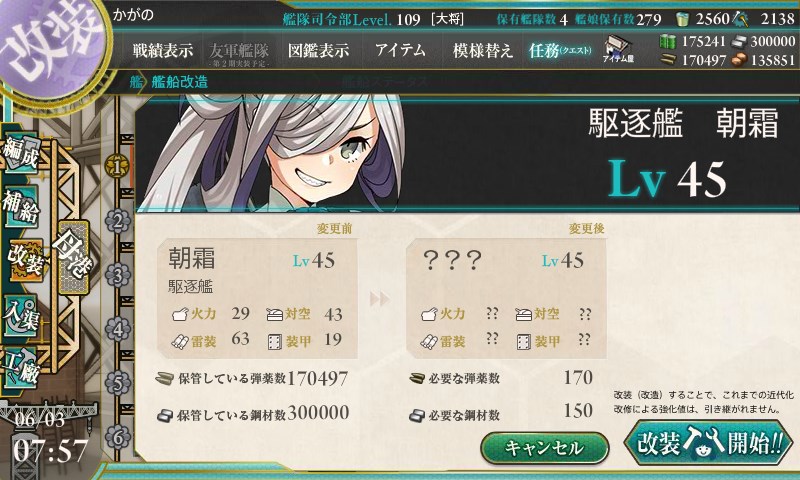Start remodel with 改装開始 button
This screenshot has width=800, height=480.
tap(709, 443)
